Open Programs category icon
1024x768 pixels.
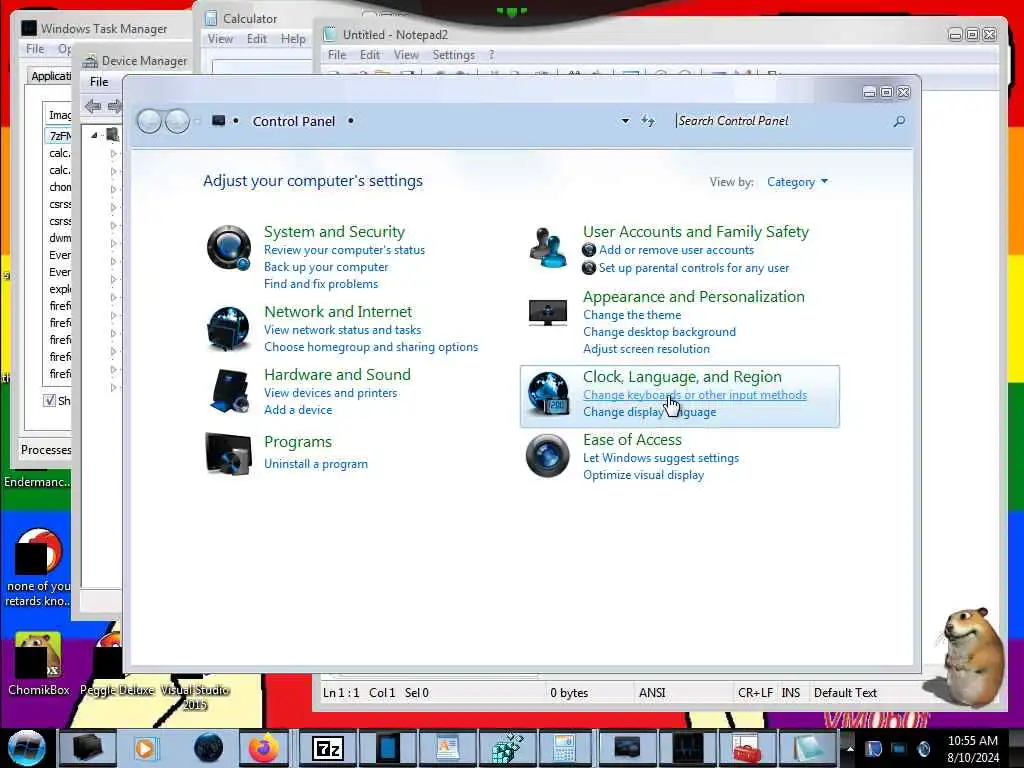[228, 454]
